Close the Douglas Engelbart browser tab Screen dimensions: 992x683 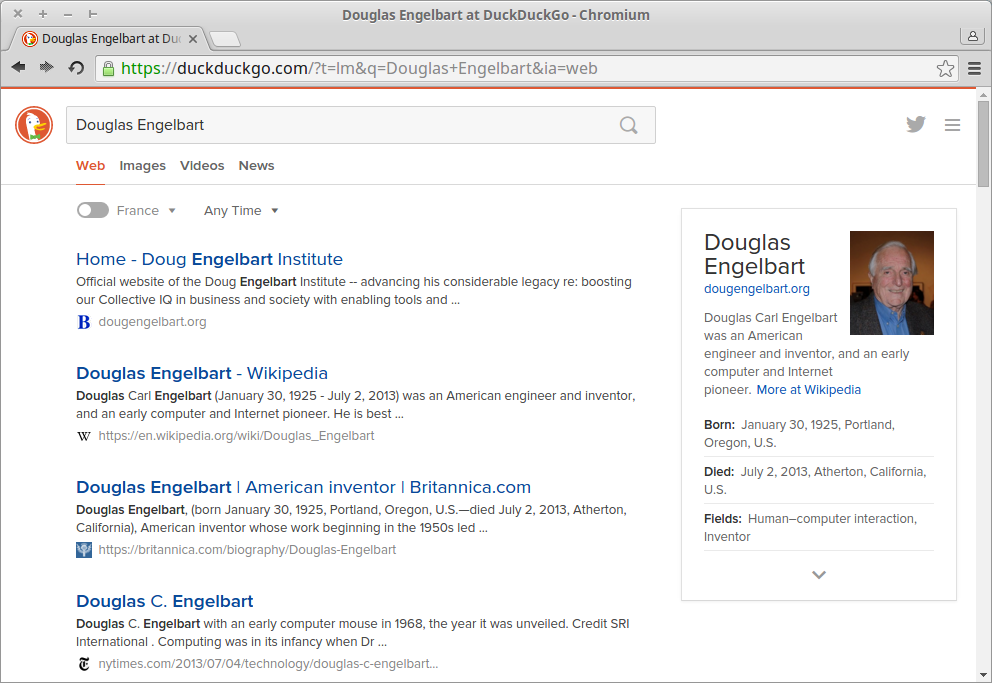point(193,39)
